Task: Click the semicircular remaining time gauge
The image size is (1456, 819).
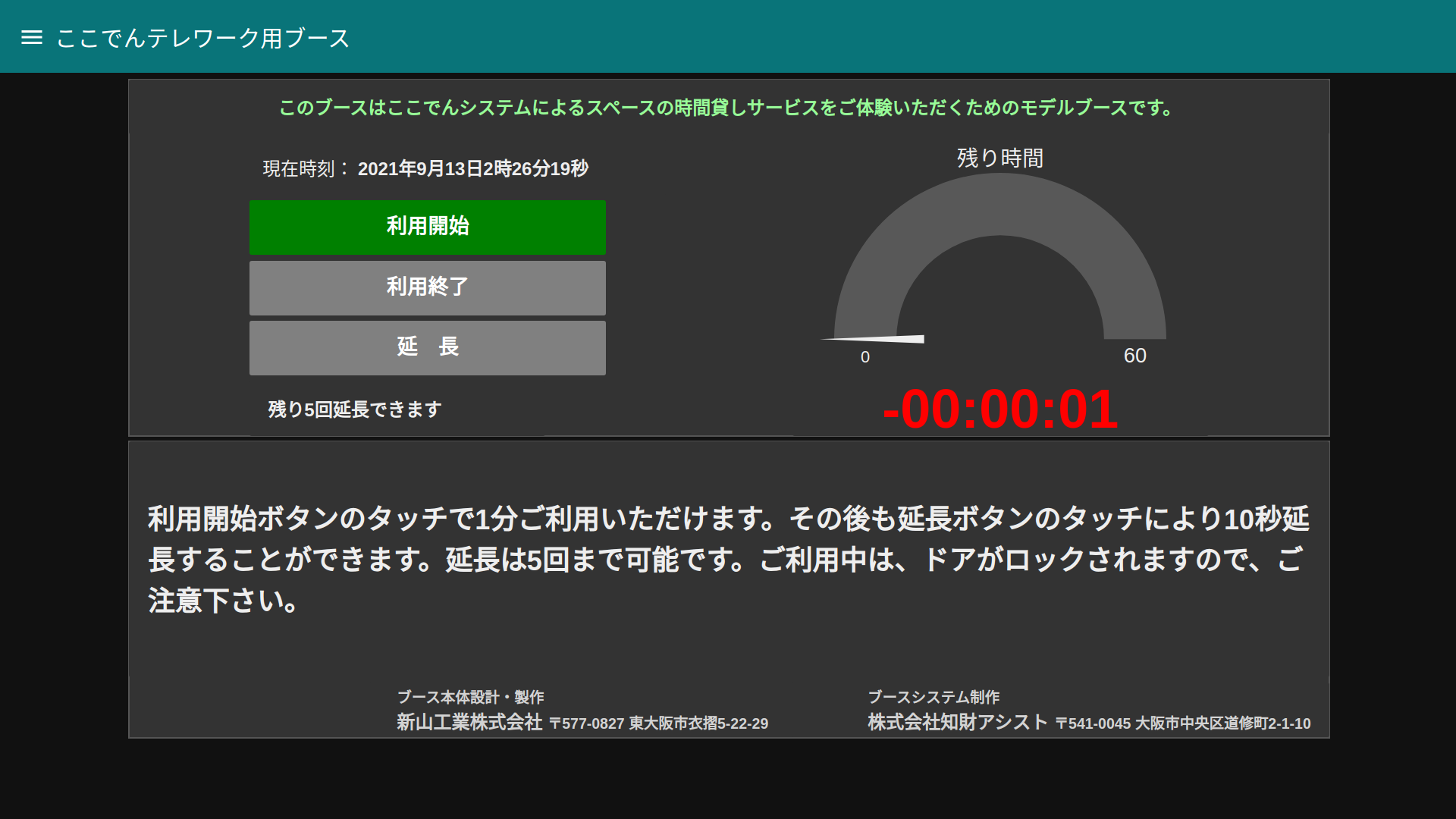Action: (999, 205)
